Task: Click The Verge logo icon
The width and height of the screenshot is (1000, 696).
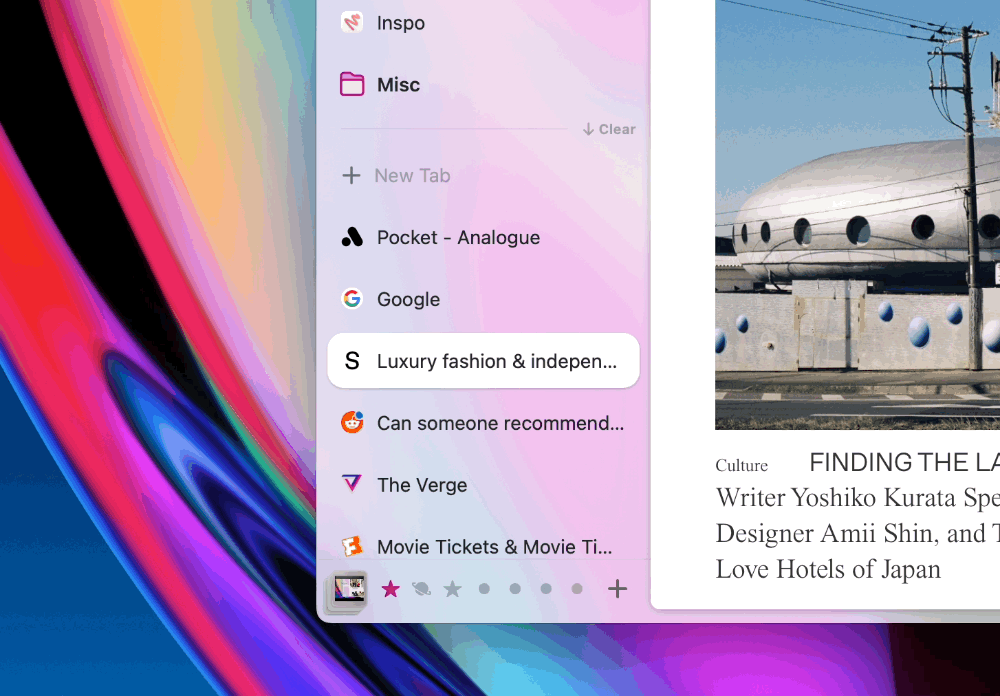Action: [352, 484]
